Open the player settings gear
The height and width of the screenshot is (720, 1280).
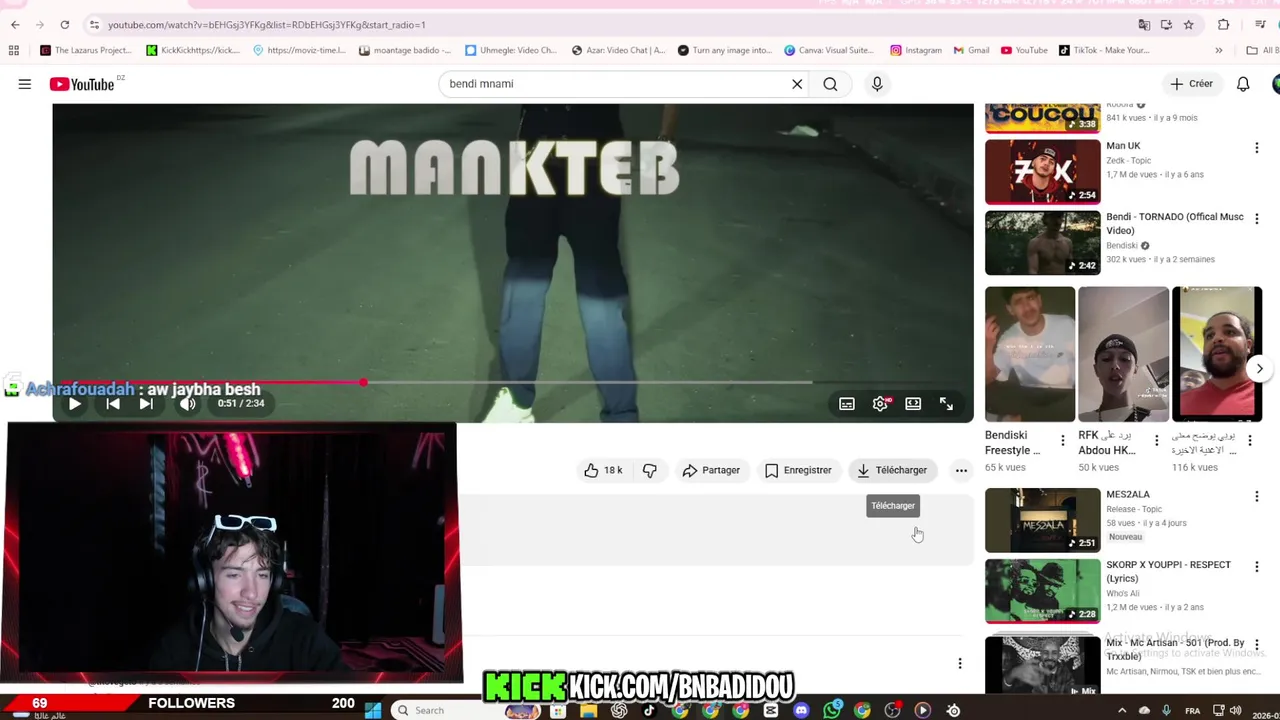pos(880,403)
